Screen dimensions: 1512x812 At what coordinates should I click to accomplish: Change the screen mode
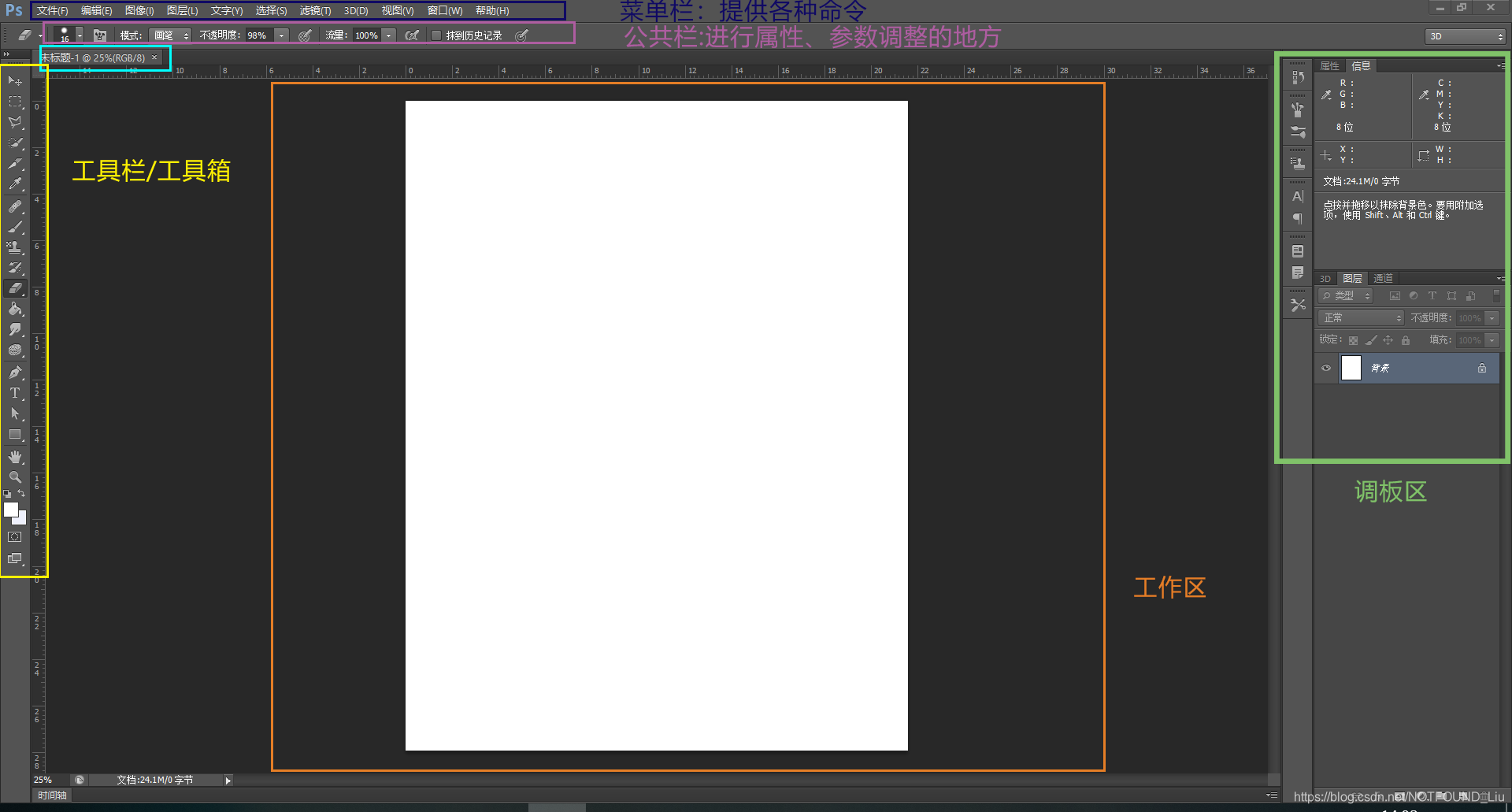(15, 558)
